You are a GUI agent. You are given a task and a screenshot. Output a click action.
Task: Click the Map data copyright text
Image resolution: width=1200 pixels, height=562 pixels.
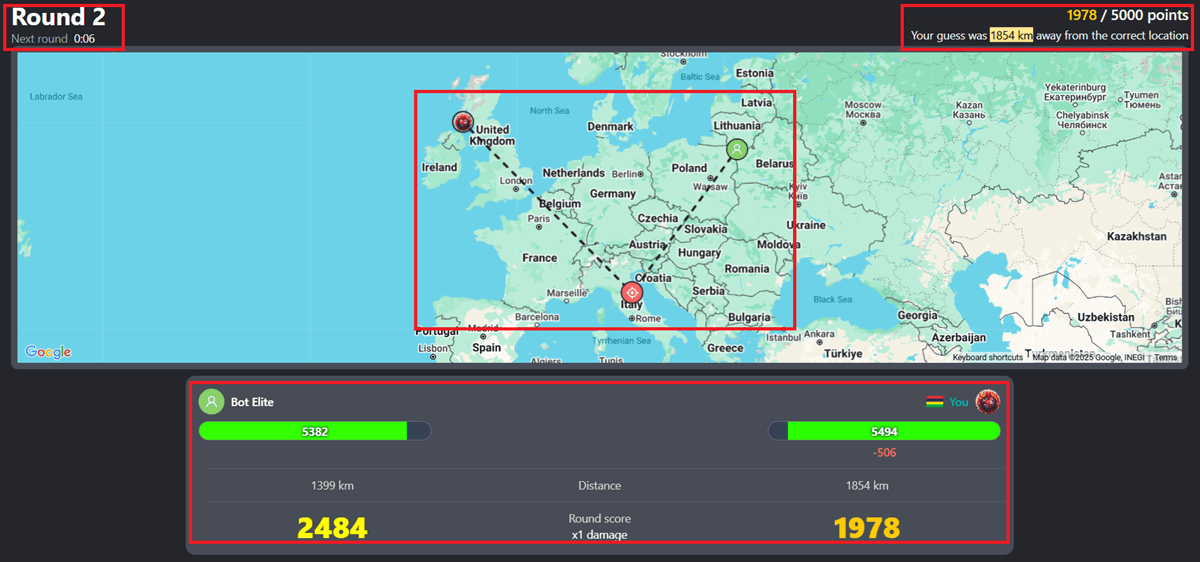pyautogui.click(x=1089, y=357)
